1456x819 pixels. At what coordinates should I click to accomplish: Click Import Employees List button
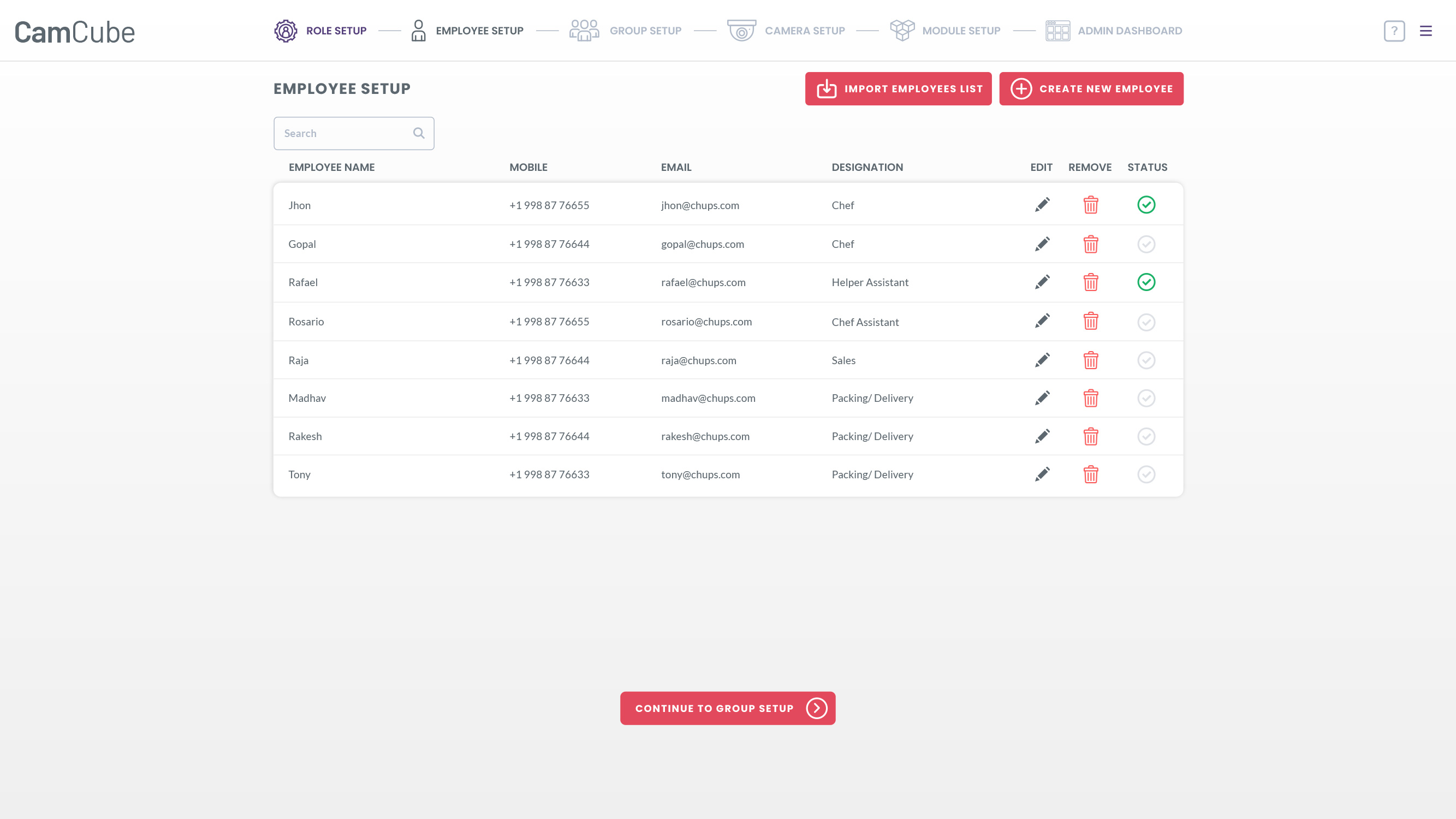(898, 89)
